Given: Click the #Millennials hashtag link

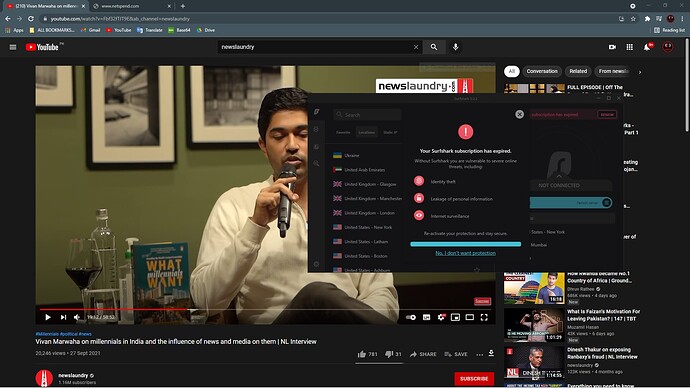Looking at the screenshot, I should coord(48,334).
